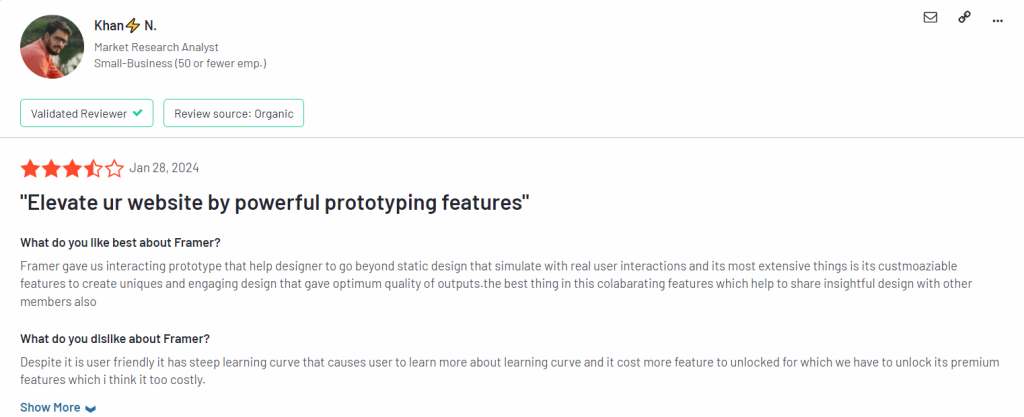This screenshot has height=417, width=1024.
Task: Click the Show More link text
Action: (50, 407)
